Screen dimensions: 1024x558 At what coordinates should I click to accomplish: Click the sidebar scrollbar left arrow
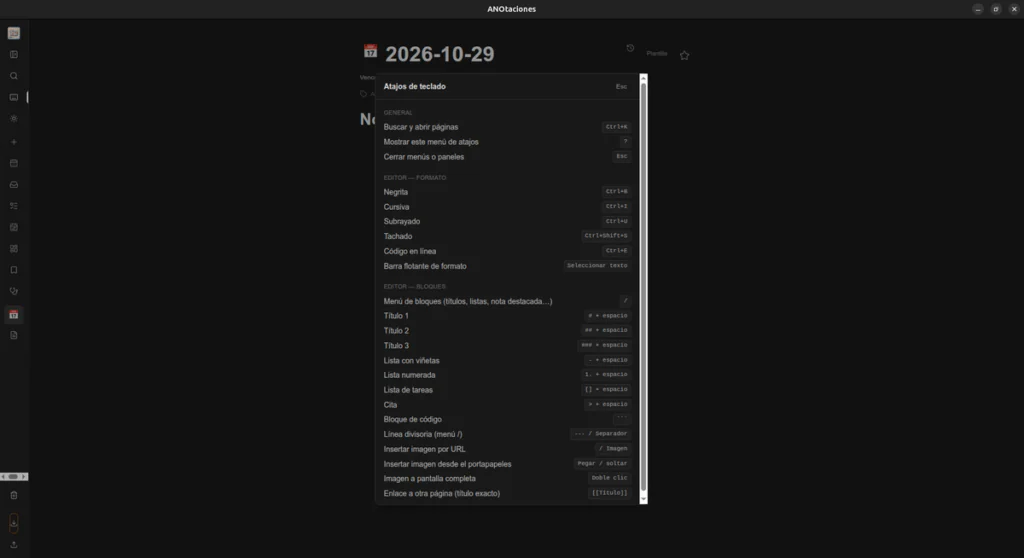click(x=3, y=477)
